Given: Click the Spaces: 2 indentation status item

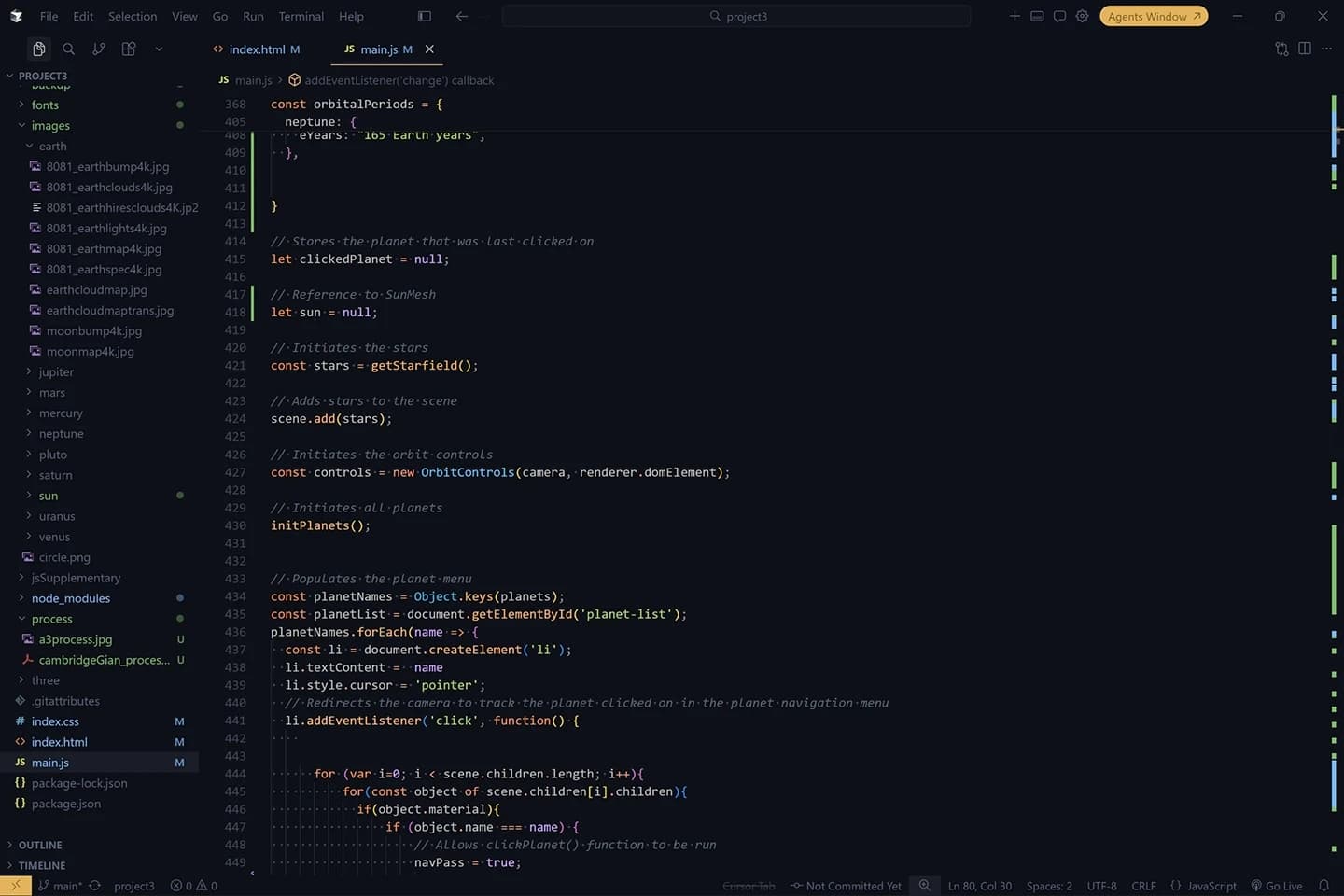Looking at the screenshot, I should coord(1049,886).
